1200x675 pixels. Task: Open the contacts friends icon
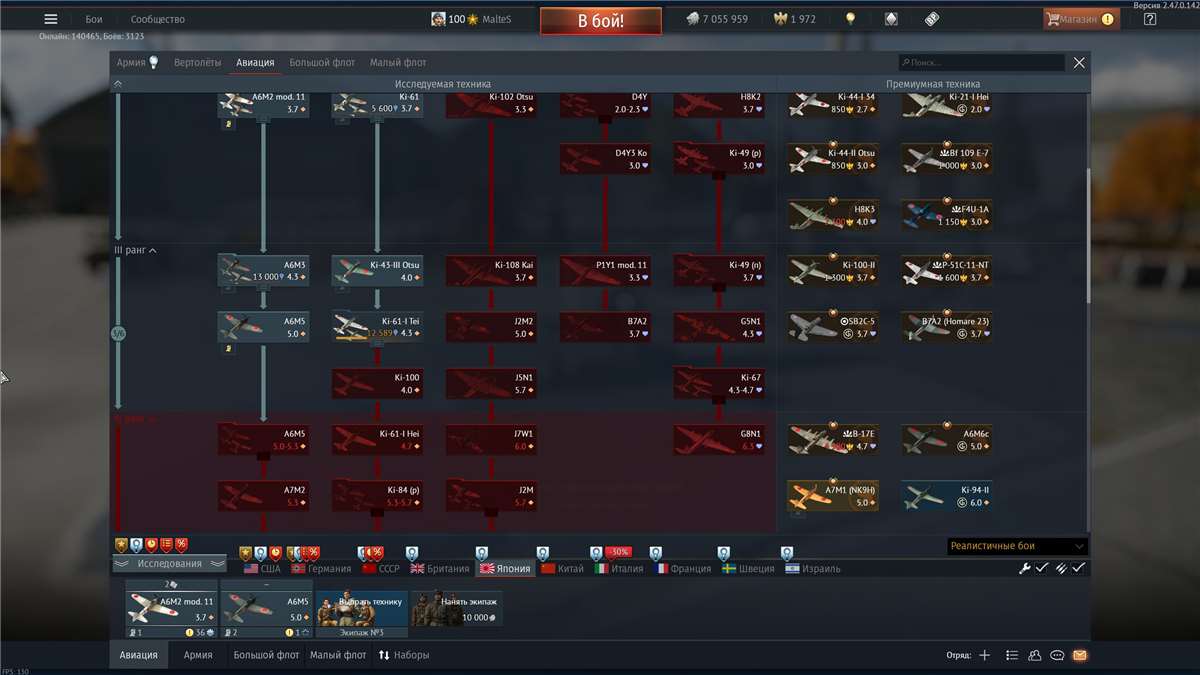1035,655
